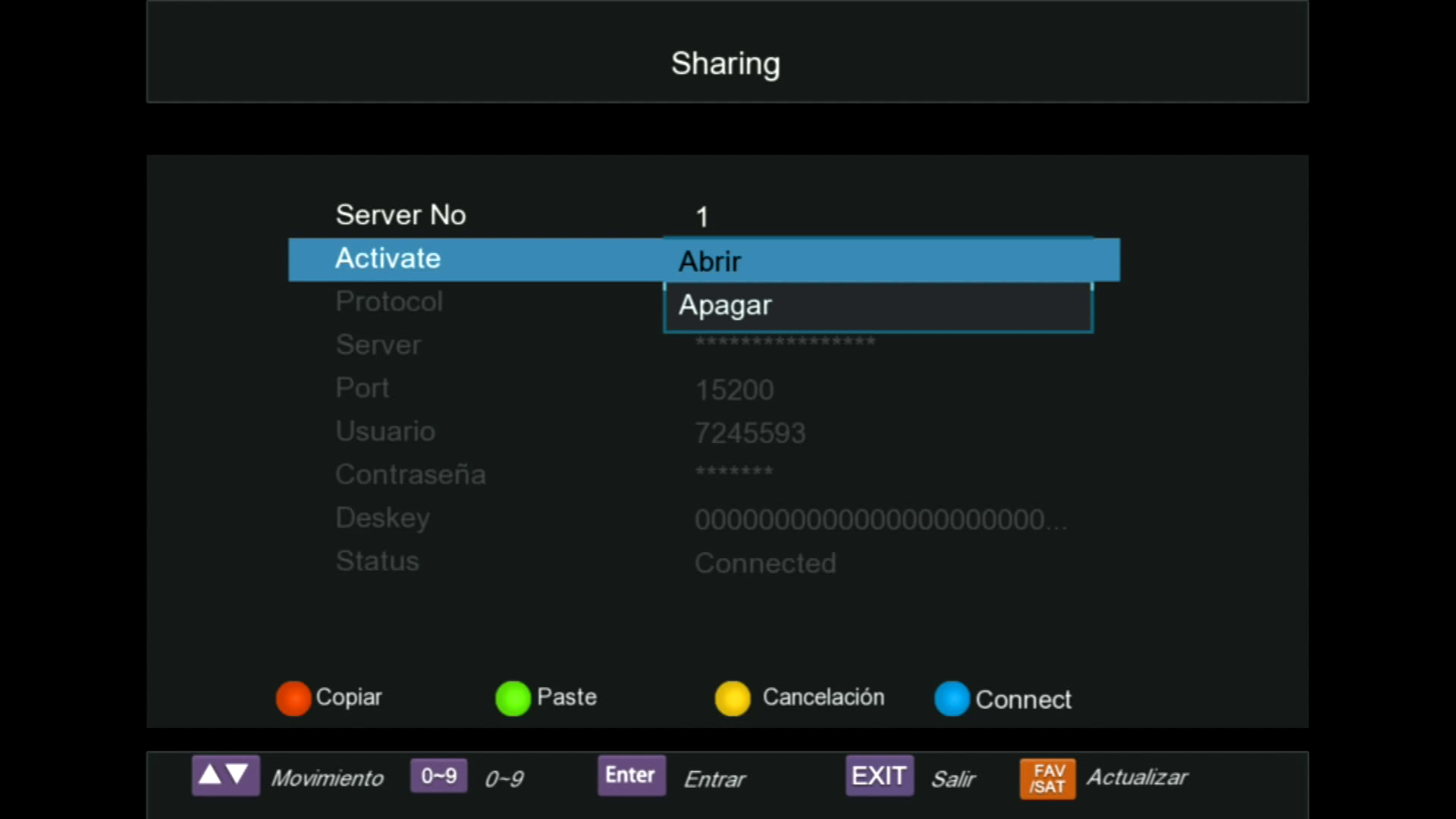1456x819 pixels.
Task: Change the Server No value 1
Action: [x=702, y=217]
